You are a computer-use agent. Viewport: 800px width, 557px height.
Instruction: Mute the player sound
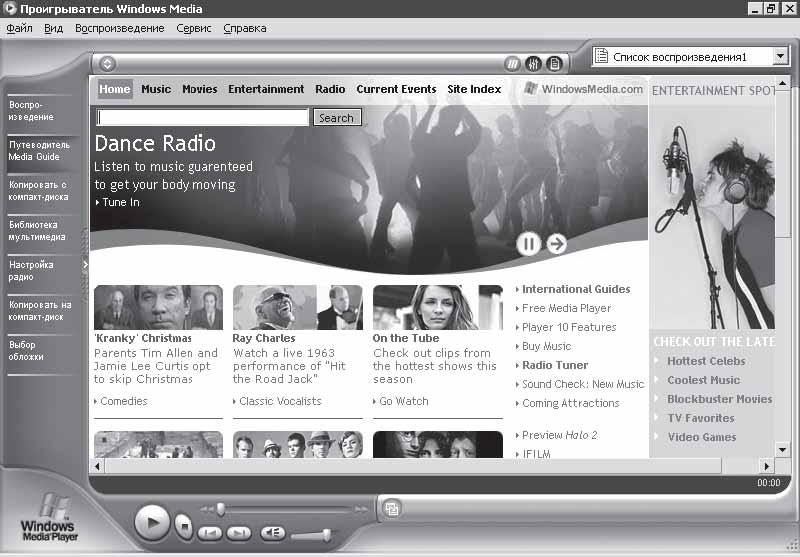(x=272, y=533)
